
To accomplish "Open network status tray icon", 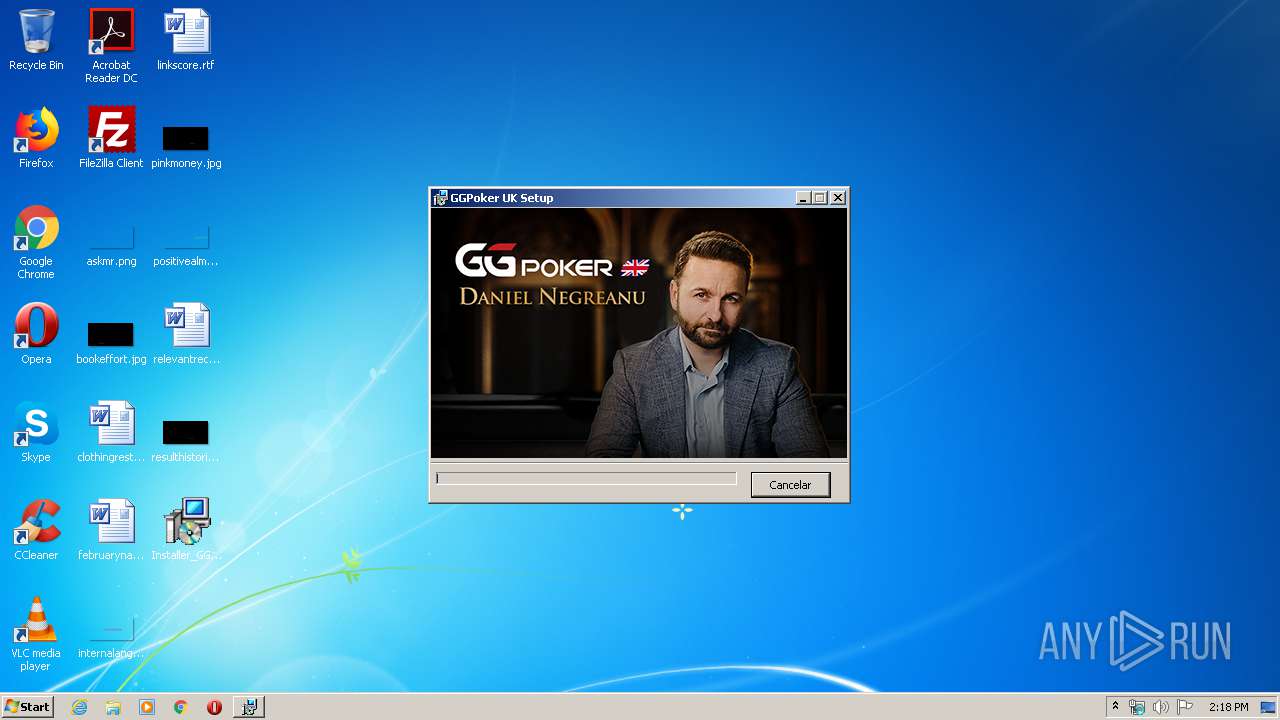I will pyautogui.click(x=1137, y=707).
